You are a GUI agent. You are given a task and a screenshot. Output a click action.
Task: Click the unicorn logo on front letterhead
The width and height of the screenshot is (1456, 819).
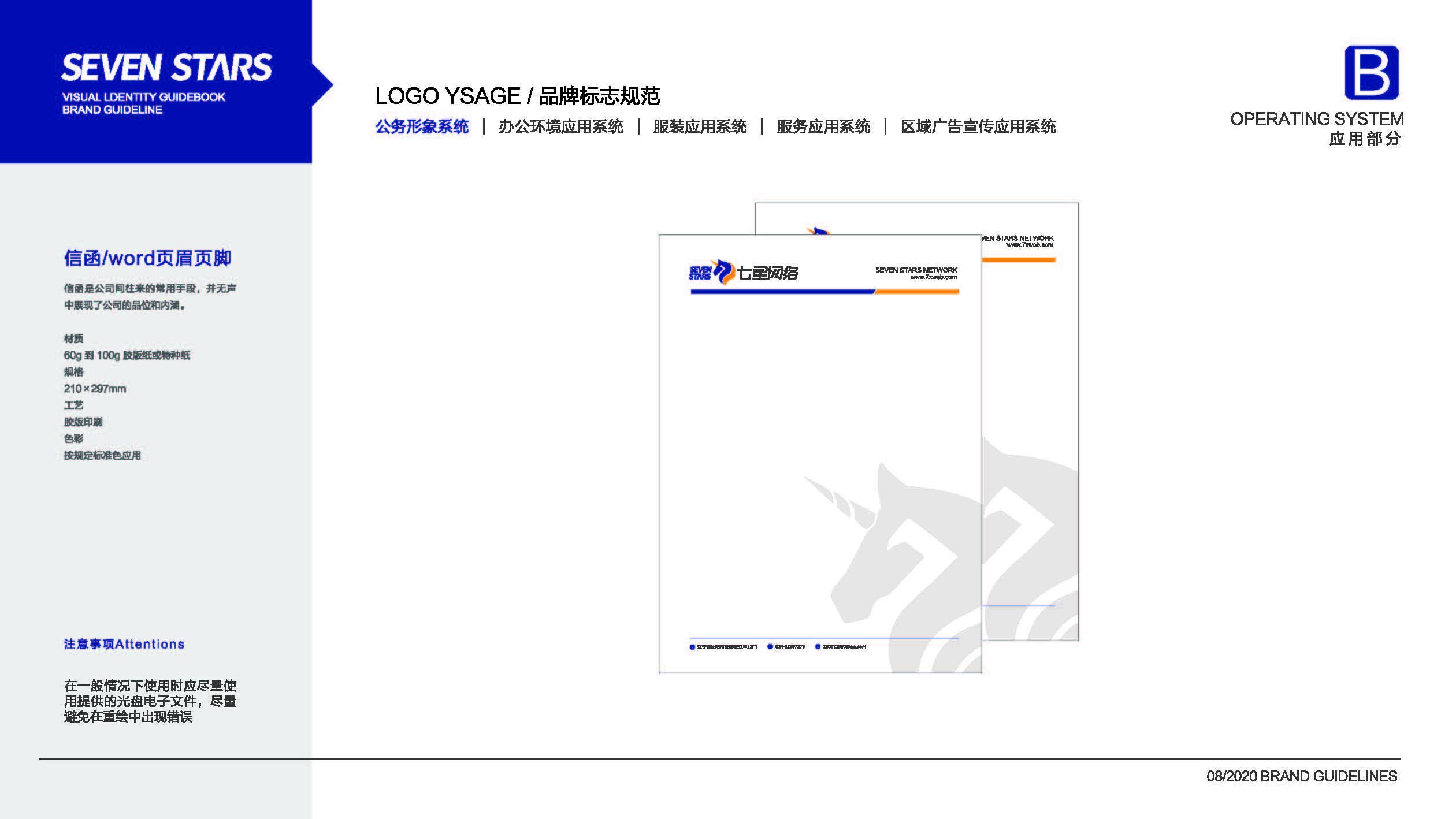pos(723,272)
